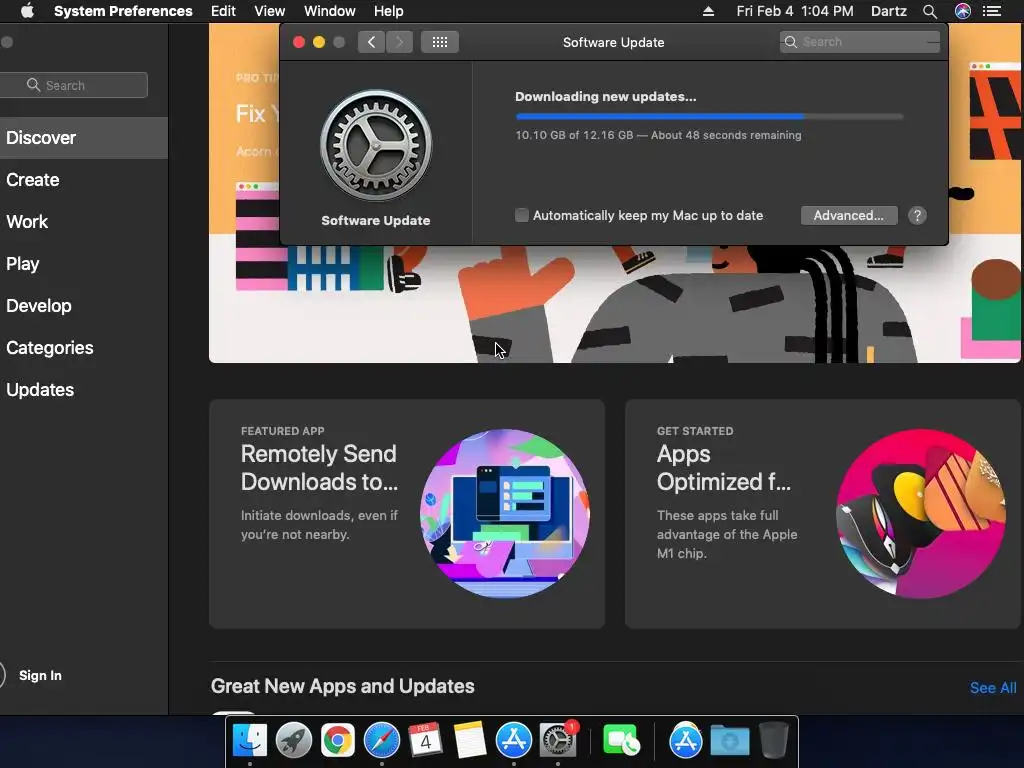The height and width of the screenshot is (768, 1024).
Task: Open the View menu
Action: [x=270, y=11]
